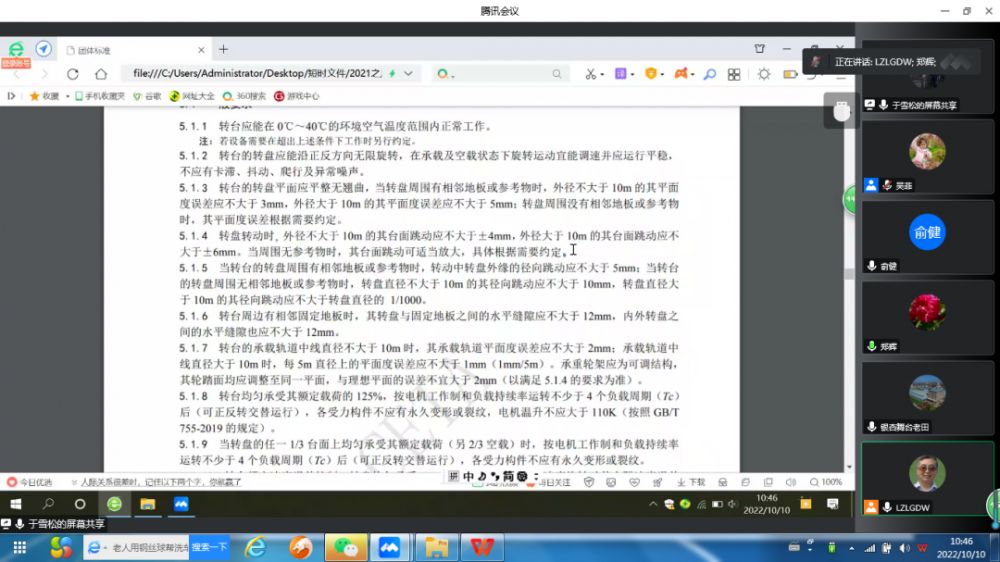Expand the bookmarks bar sidebar arrow

click(11, 96)
